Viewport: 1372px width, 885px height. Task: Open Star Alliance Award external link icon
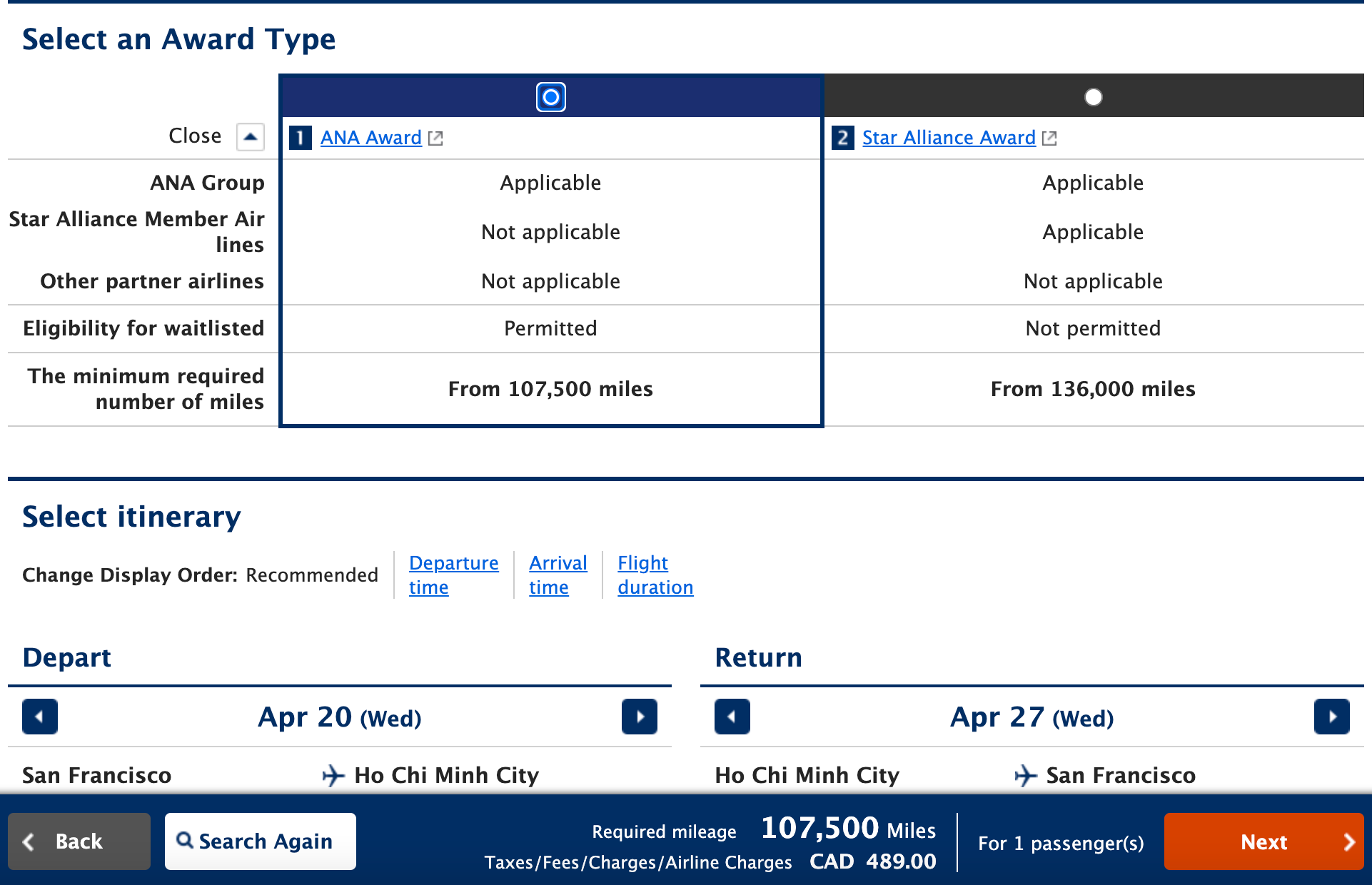coord(1049,138)
